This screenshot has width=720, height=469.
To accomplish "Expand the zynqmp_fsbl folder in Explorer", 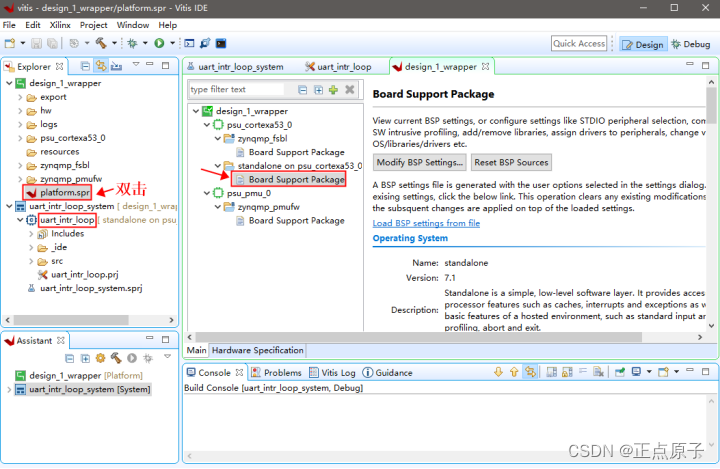I will [20, 165].
